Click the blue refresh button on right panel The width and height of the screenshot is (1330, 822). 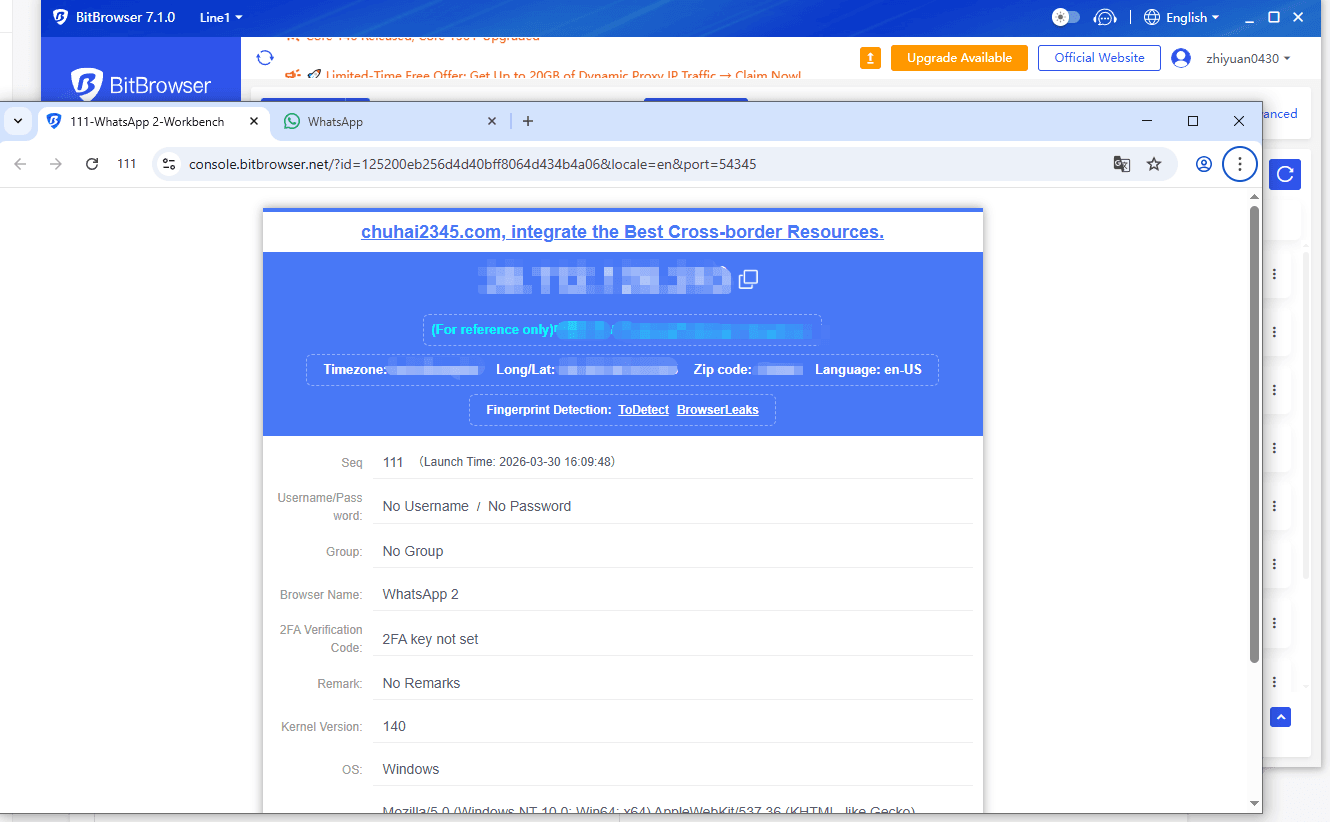tap(1285, 174)
